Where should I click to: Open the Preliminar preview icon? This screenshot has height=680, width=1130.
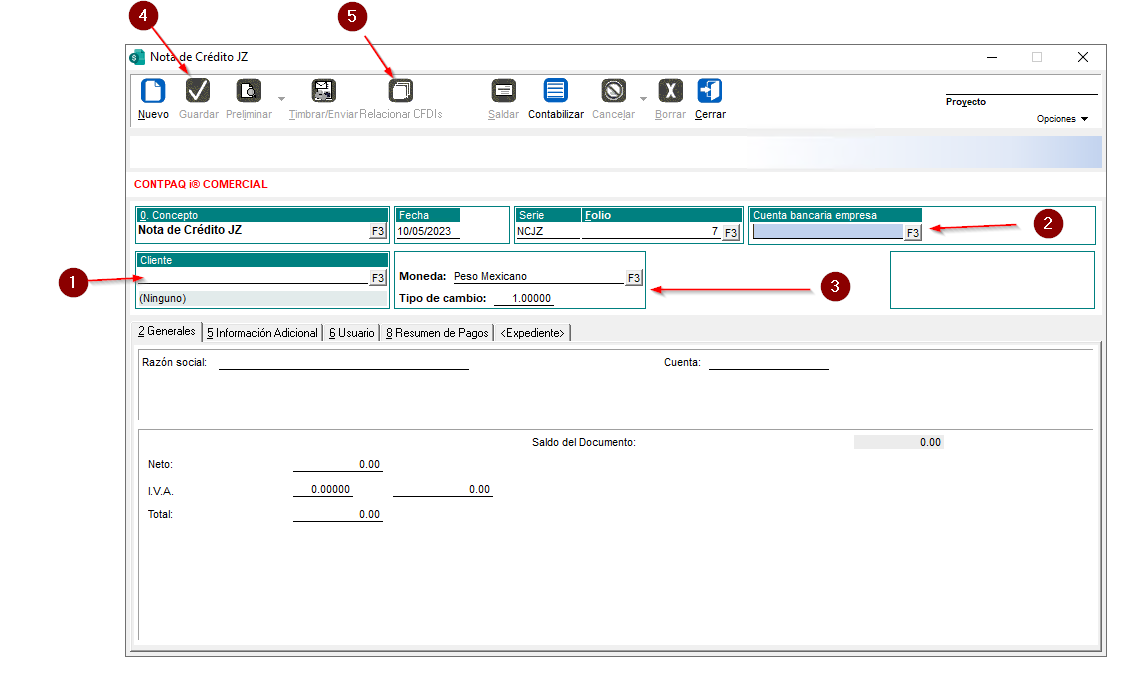tap(249, 91)
